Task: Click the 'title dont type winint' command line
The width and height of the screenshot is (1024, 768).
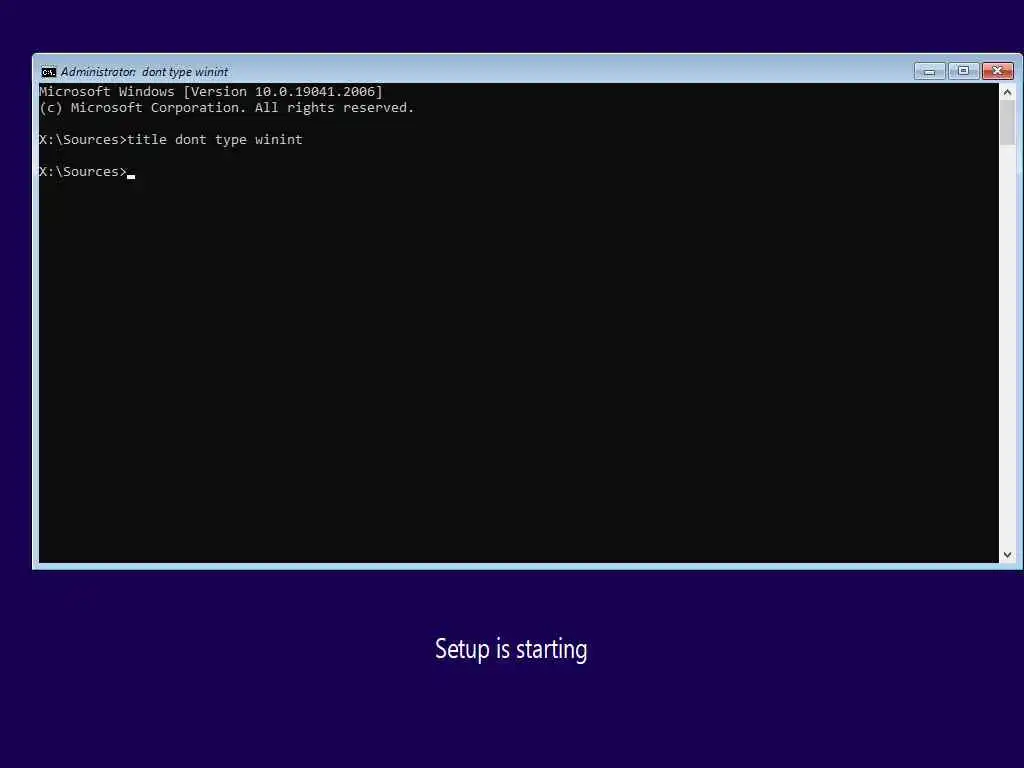Action: pos(171,139)
